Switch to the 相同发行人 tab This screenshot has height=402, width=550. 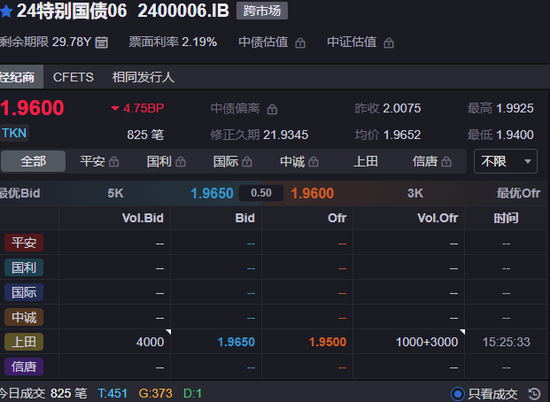143,77
